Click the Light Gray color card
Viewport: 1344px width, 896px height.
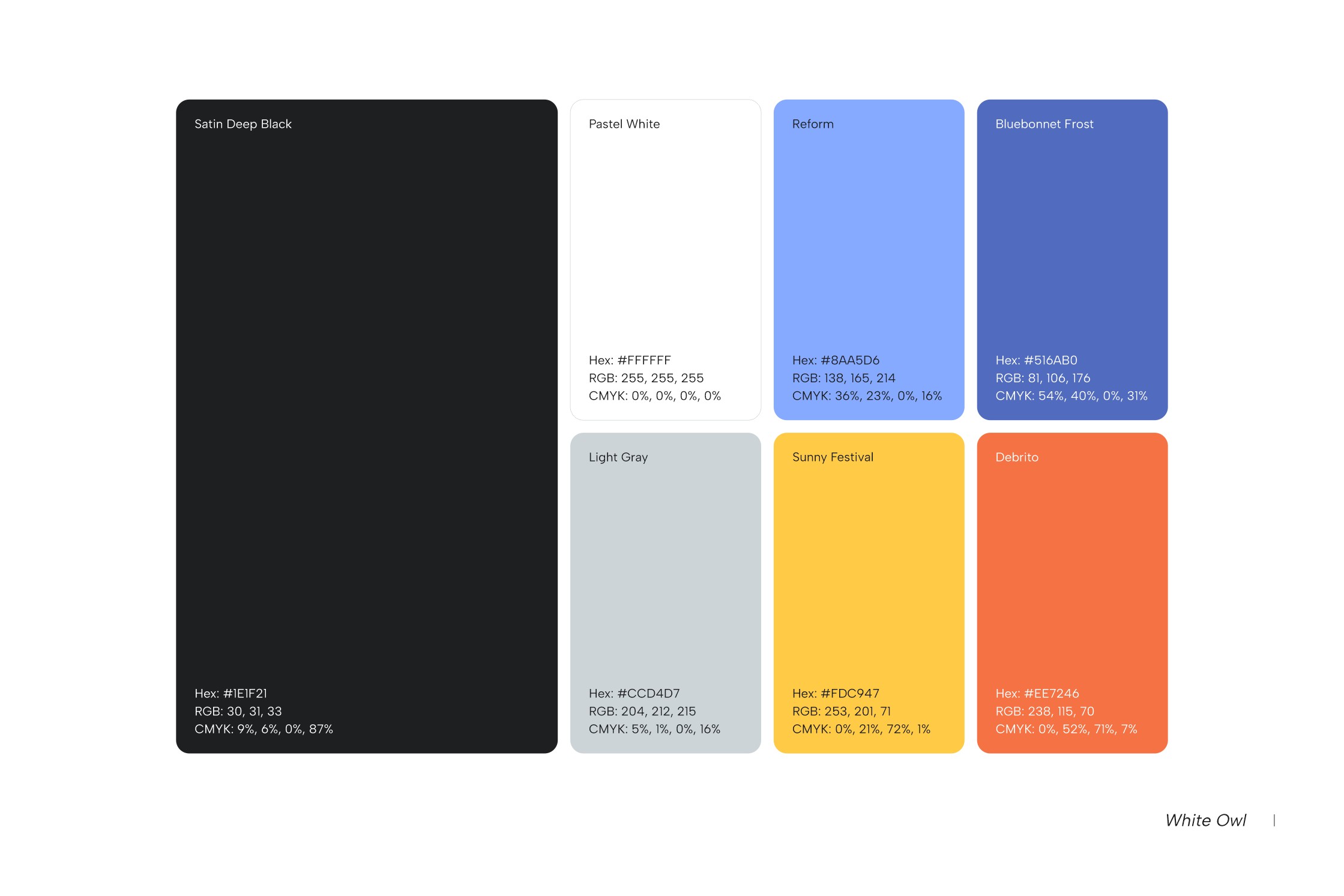click(665, 576)
